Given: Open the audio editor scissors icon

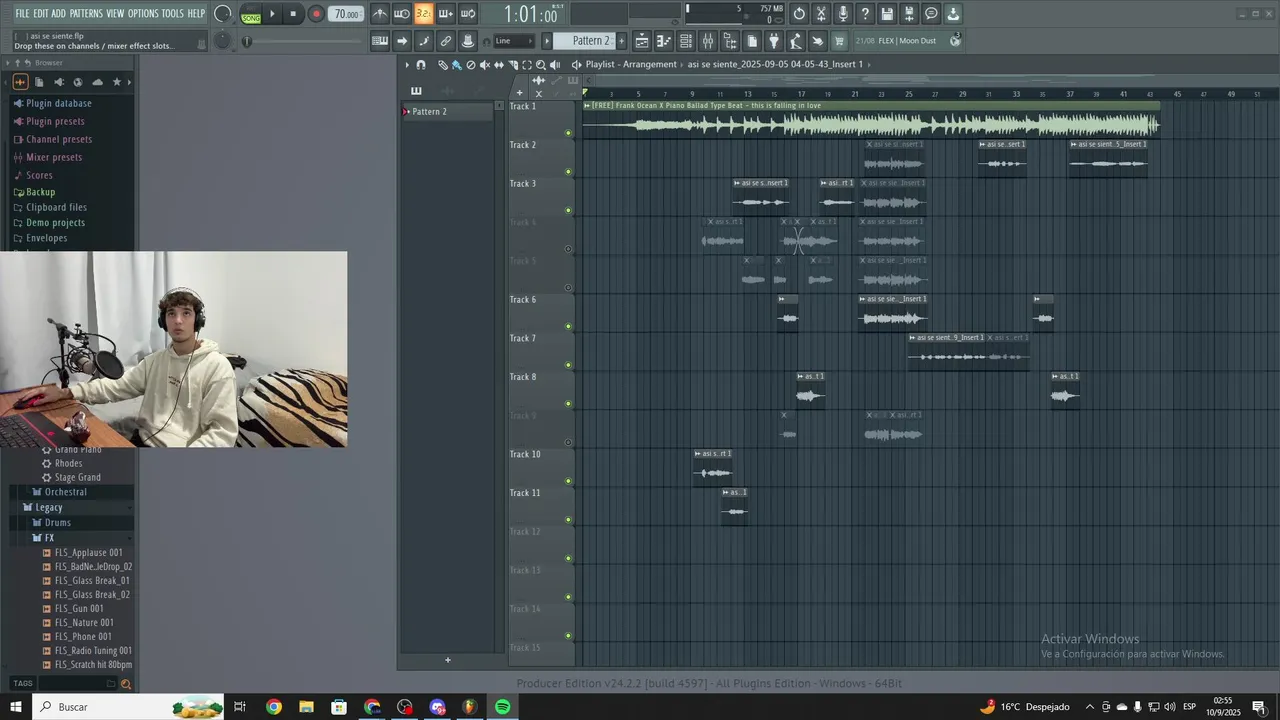Looking at the screenshot, I should 821,14.
